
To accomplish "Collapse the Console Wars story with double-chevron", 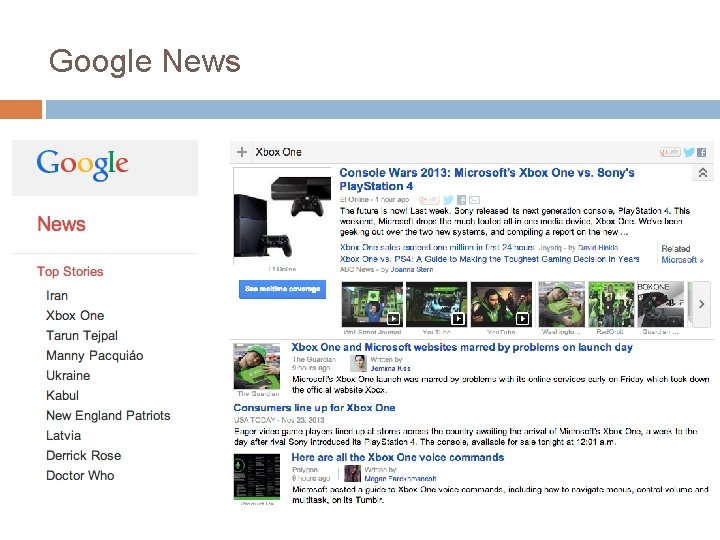I will pos(703,173).
